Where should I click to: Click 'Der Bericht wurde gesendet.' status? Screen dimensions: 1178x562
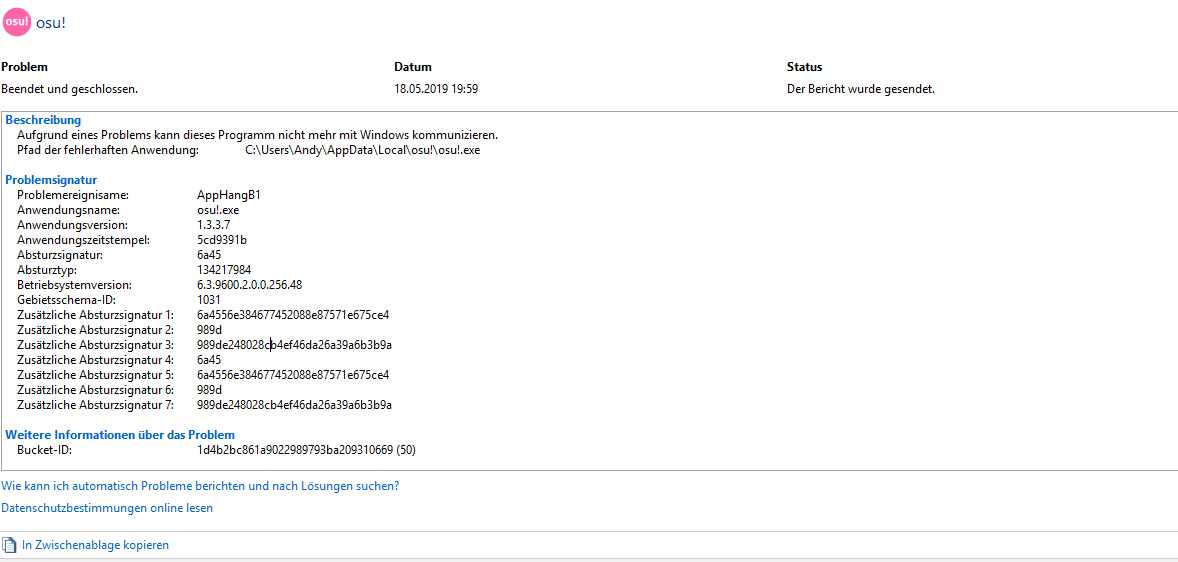(x=861, y=89)
